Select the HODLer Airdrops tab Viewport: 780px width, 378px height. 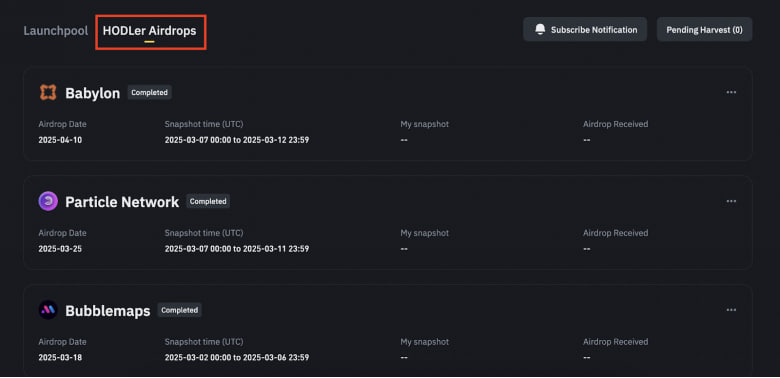[150, 31]
